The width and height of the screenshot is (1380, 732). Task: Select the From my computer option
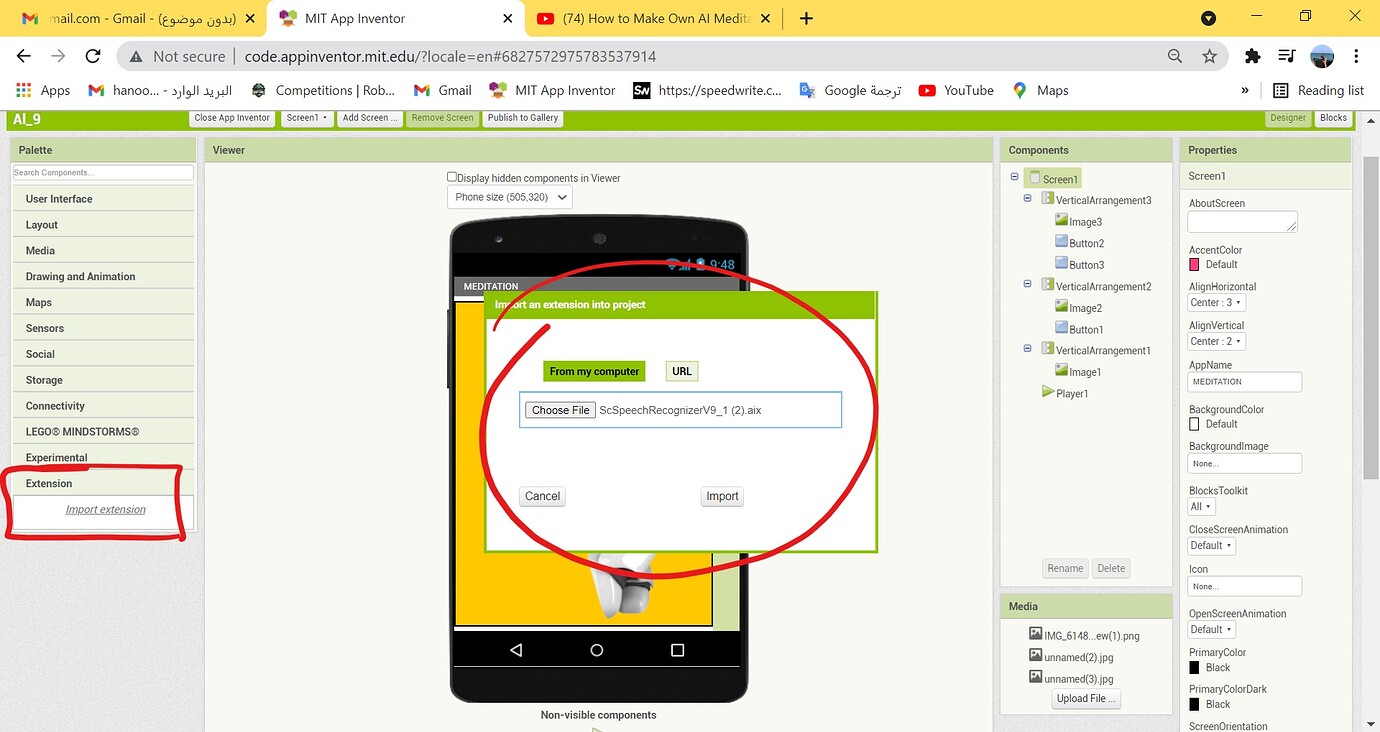pyautogui.click(x=593, y=371)
